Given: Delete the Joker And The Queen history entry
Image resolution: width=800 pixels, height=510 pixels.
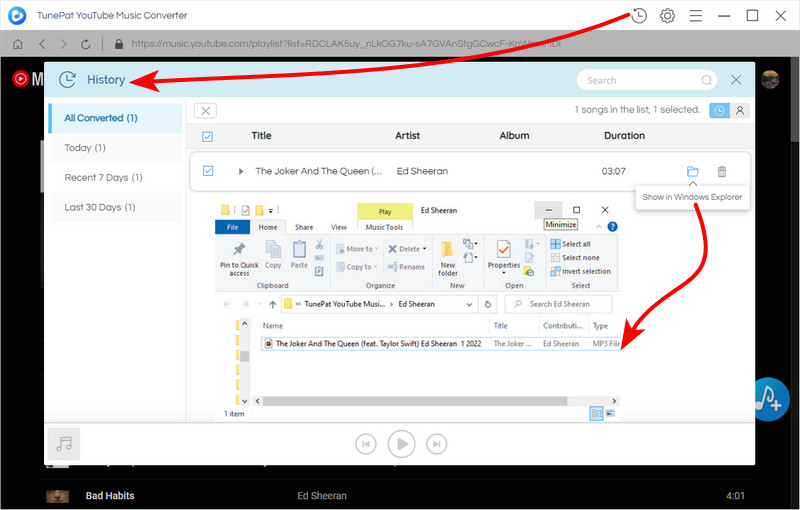Looking at the screenshot, I should pyautogui.click(x=722, y=171).
